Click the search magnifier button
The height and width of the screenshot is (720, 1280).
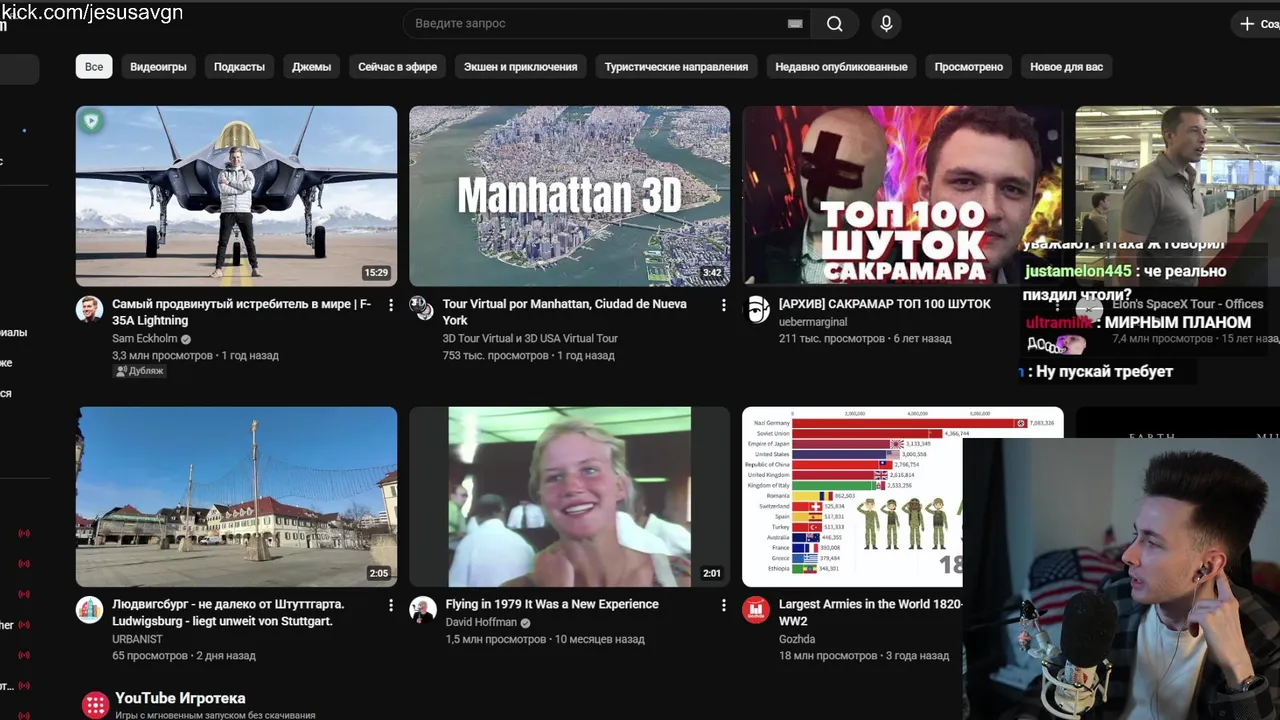(x=834, y=24)
